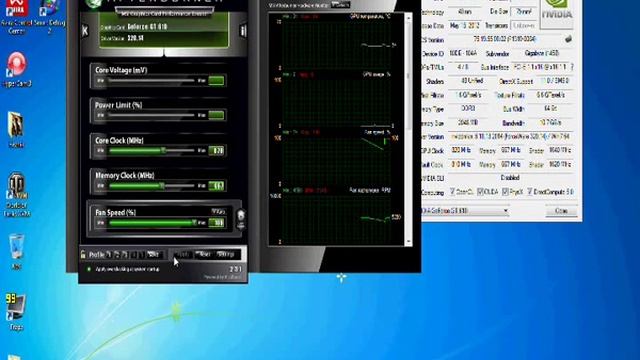This screenshot has height=360, width=640.
Task: Click the GeForce GT 610 graphics card text
Action: (147, 27)
